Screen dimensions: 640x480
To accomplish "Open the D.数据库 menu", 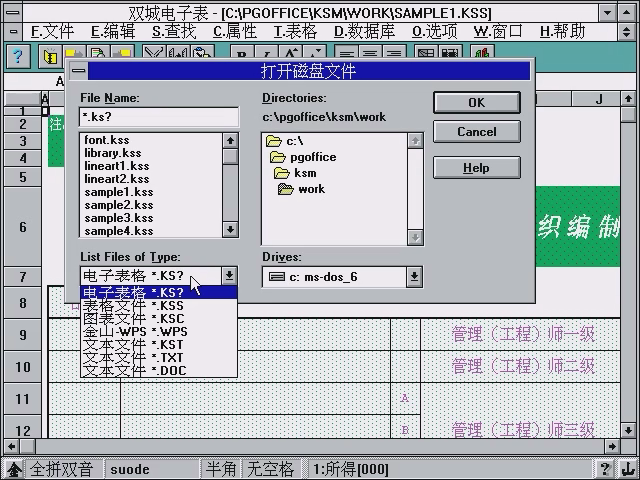I will (364, 31).
